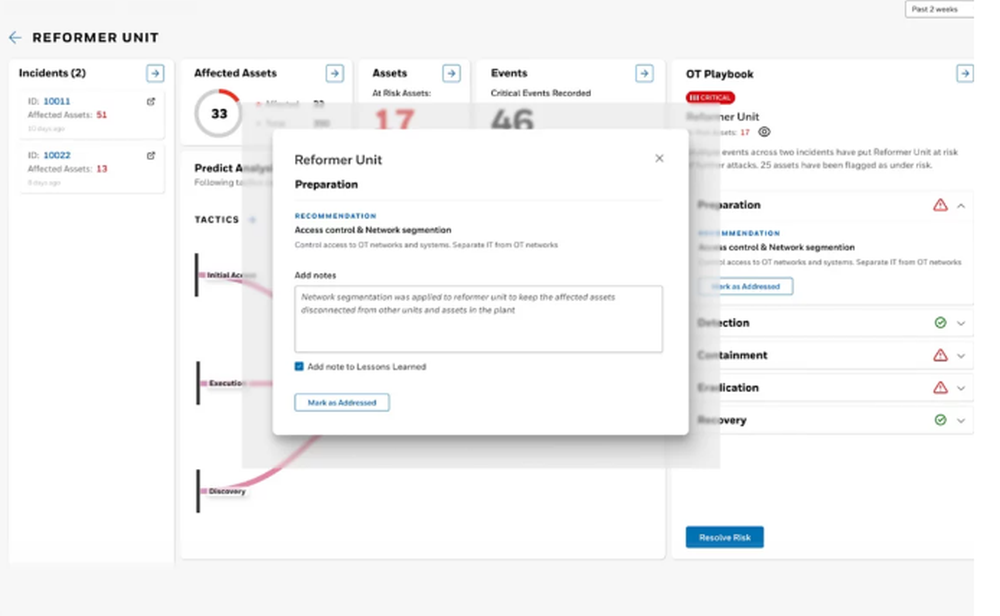Click Affected Assets: 13 text
The height and width of the screenshot is (616, 1000).
coord(67,169)
